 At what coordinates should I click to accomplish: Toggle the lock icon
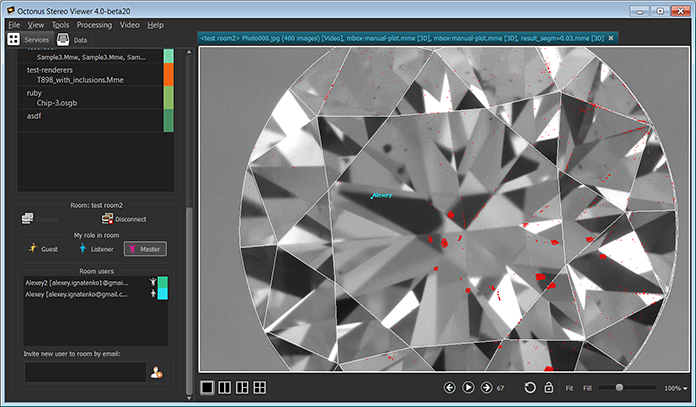pyautogui.click(x=548, y=387)
